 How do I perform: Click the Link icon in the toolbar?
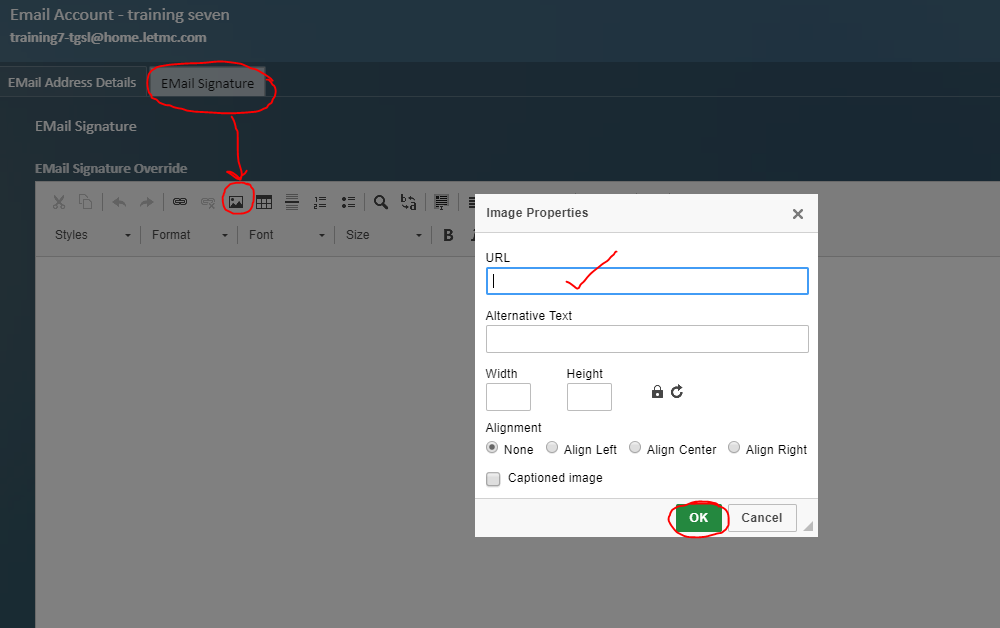[180, 202]
